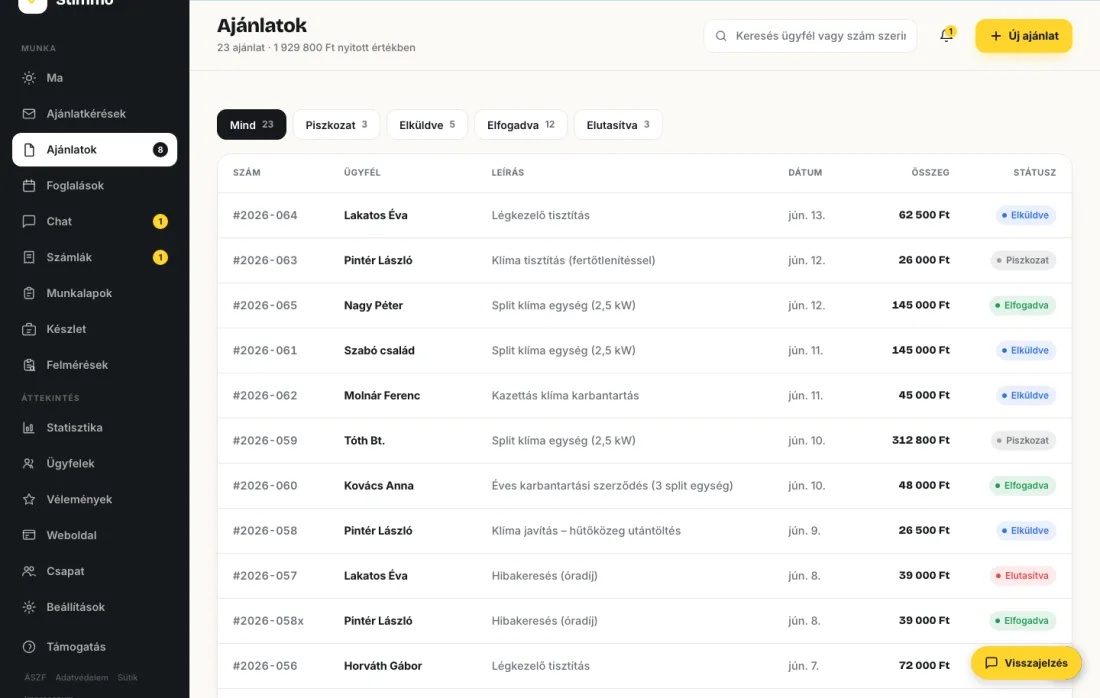Select client Horváth Gábor

pos(382,666)
